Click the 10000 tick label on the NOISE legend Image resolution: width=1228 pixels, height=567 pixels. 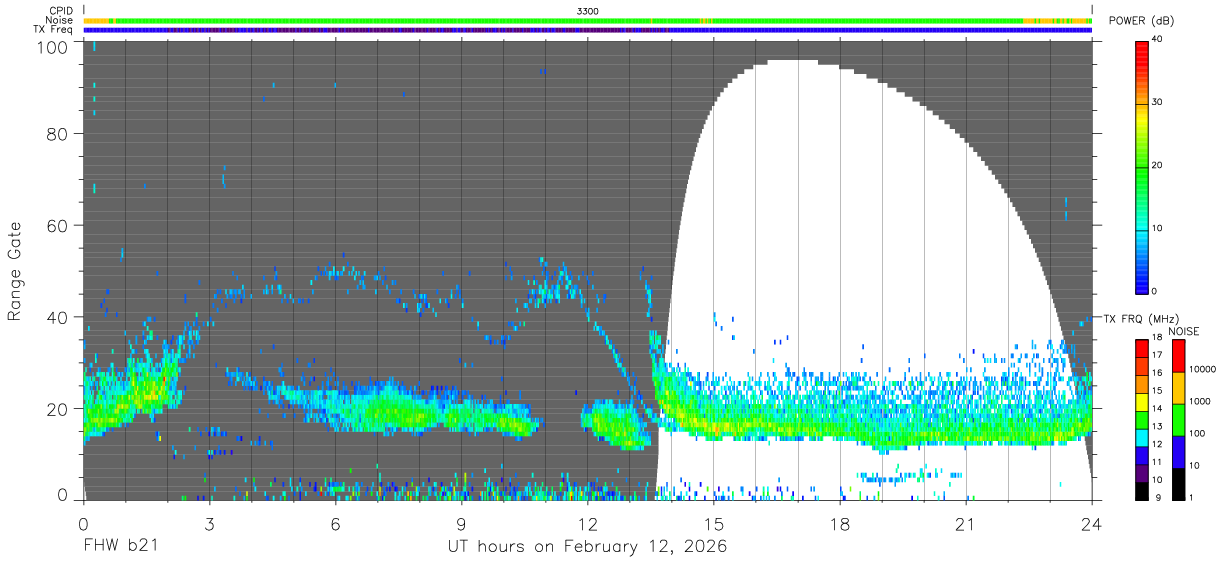1201,370
